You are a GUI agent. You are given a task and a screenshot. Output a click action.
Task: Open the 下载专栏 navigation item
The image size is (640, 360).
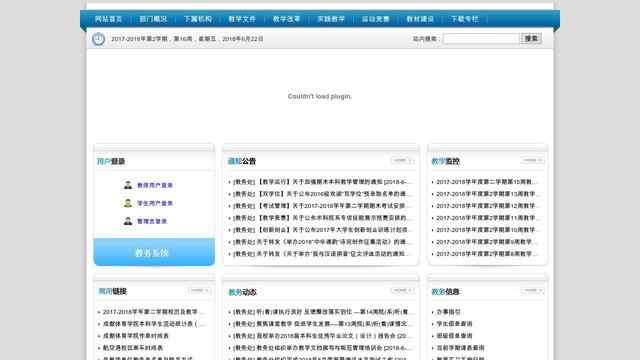coord(464,19)
